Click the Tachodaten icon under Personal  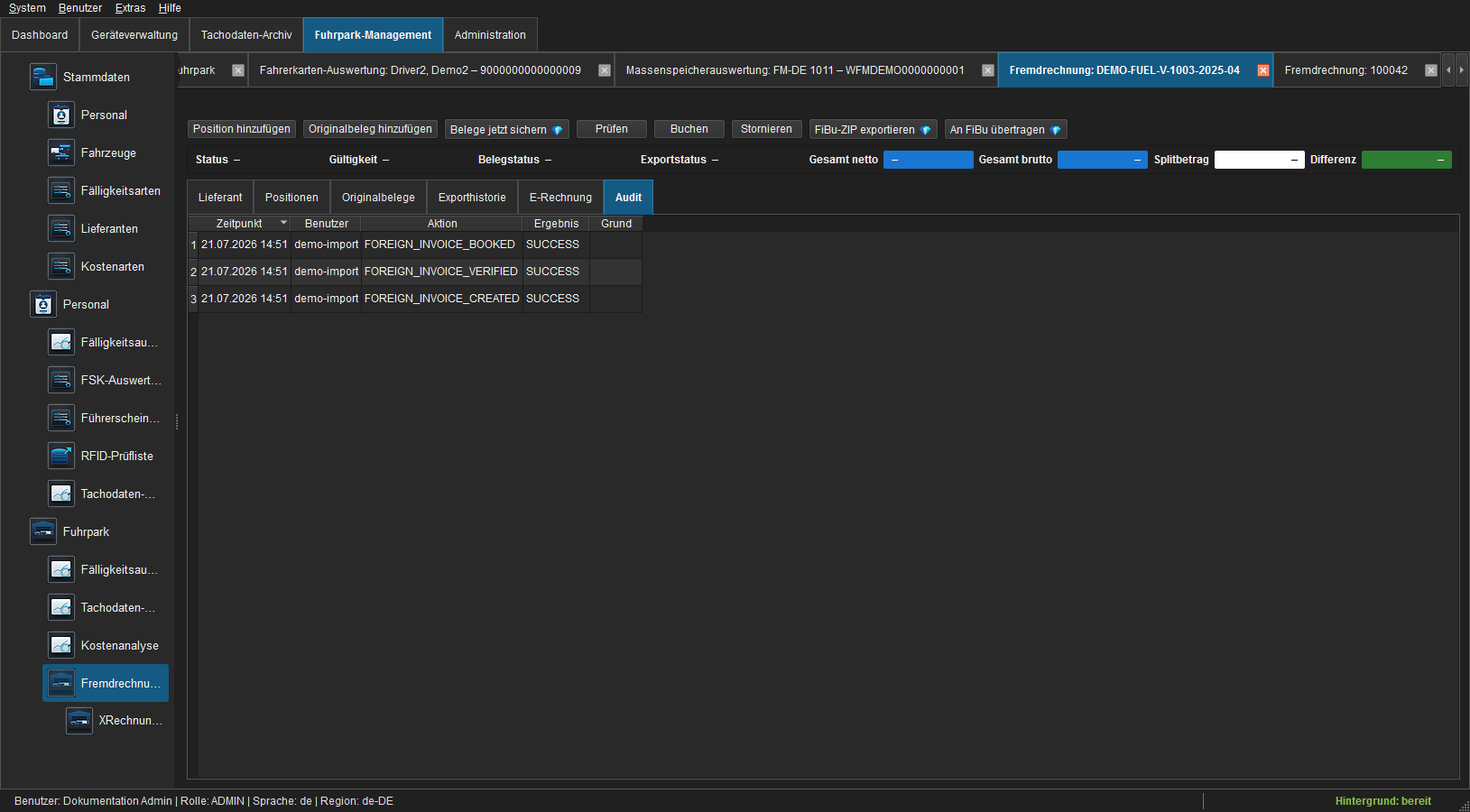coord(61,494)
